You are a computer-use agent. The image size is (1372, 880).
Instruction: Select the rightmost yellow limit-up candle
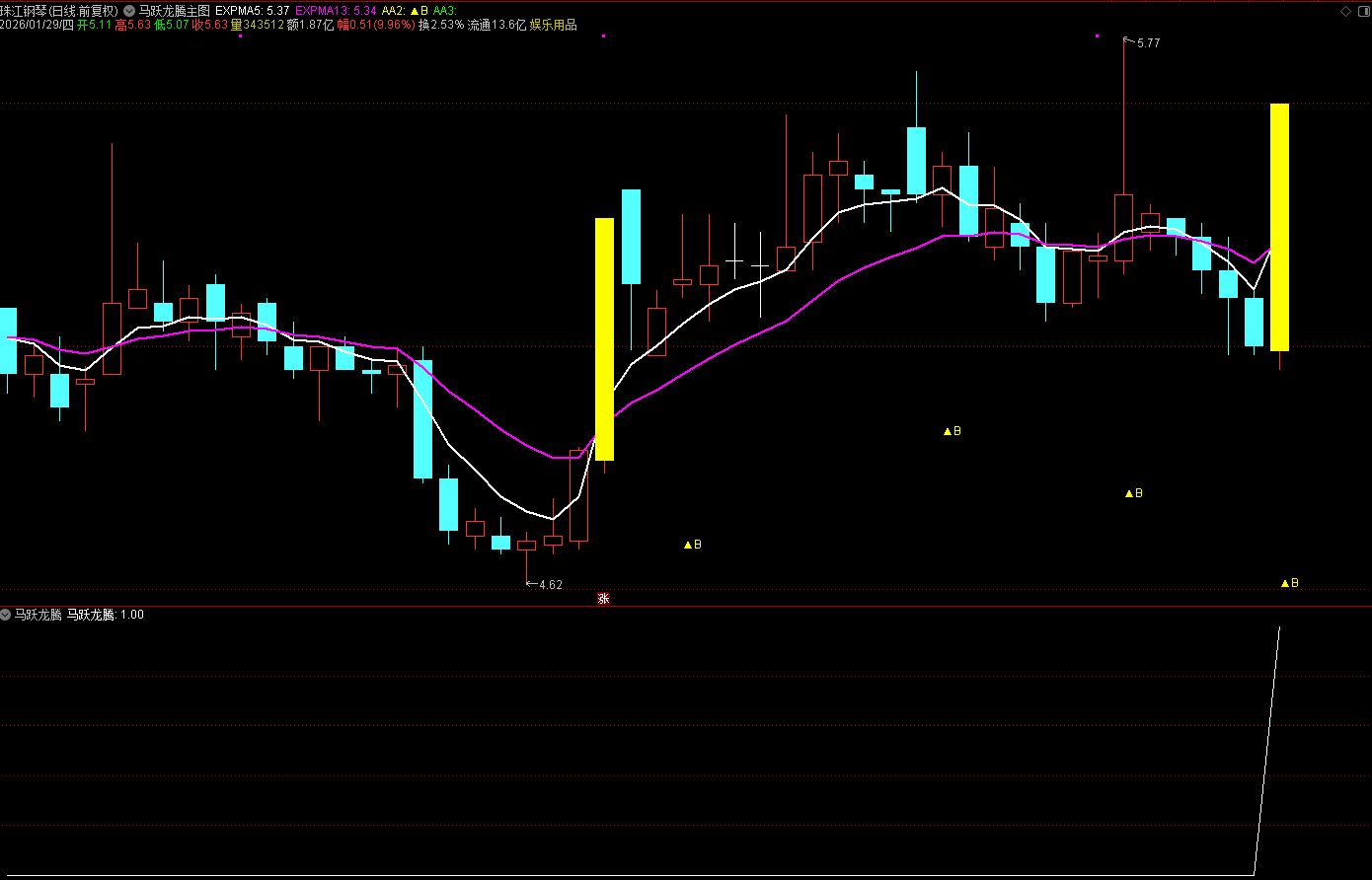1279,227
